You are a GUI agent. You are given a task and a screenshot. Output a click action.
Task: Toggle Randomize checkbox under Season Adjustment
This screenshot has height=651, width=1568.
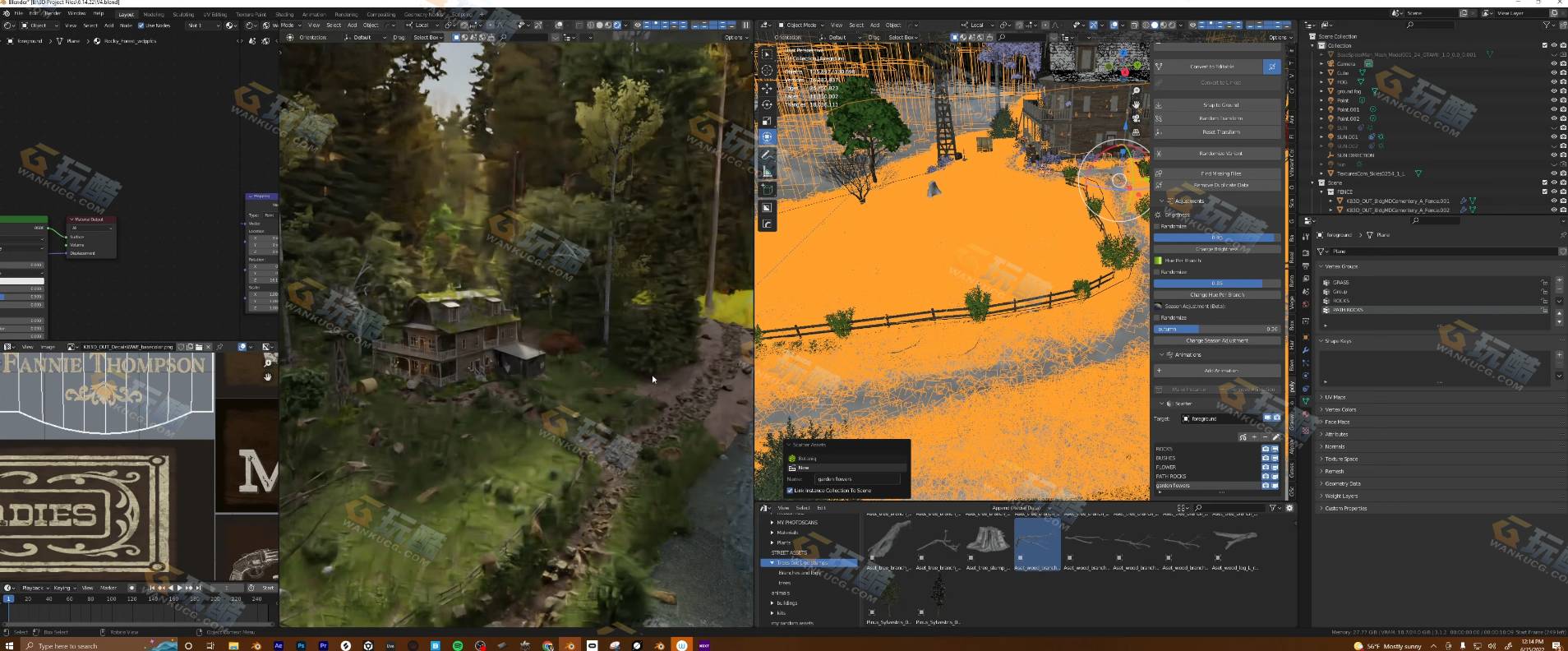coord(1158,317)
